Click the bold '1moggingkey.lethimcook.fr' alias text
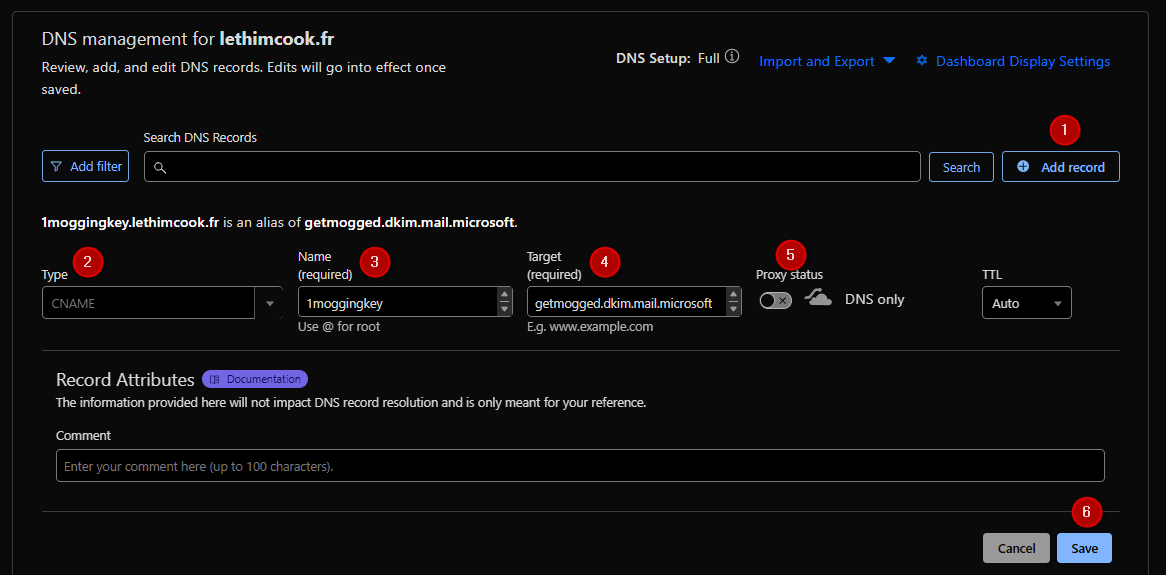 [130, 222]
